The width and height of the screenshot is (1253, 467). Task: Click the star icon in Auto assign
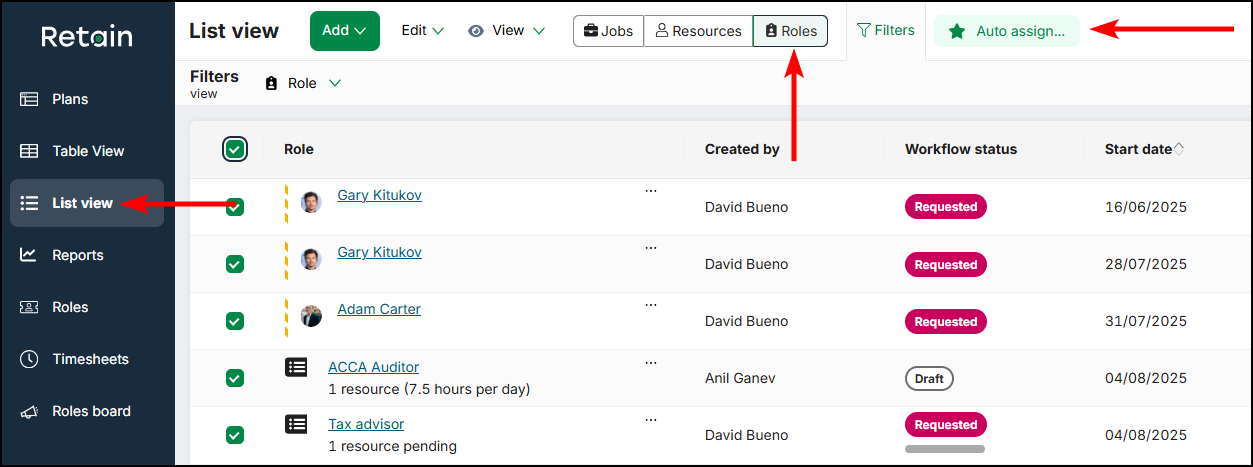coord(957,31)
